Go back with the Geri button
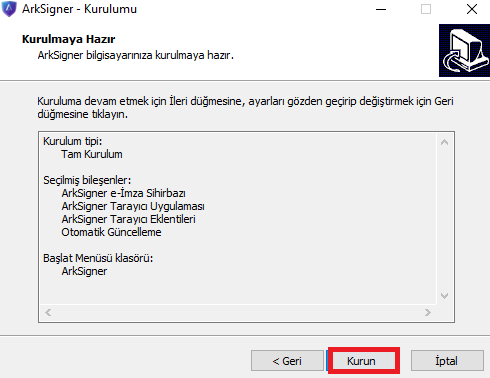The image size is (490, 378). pos(287,361)
